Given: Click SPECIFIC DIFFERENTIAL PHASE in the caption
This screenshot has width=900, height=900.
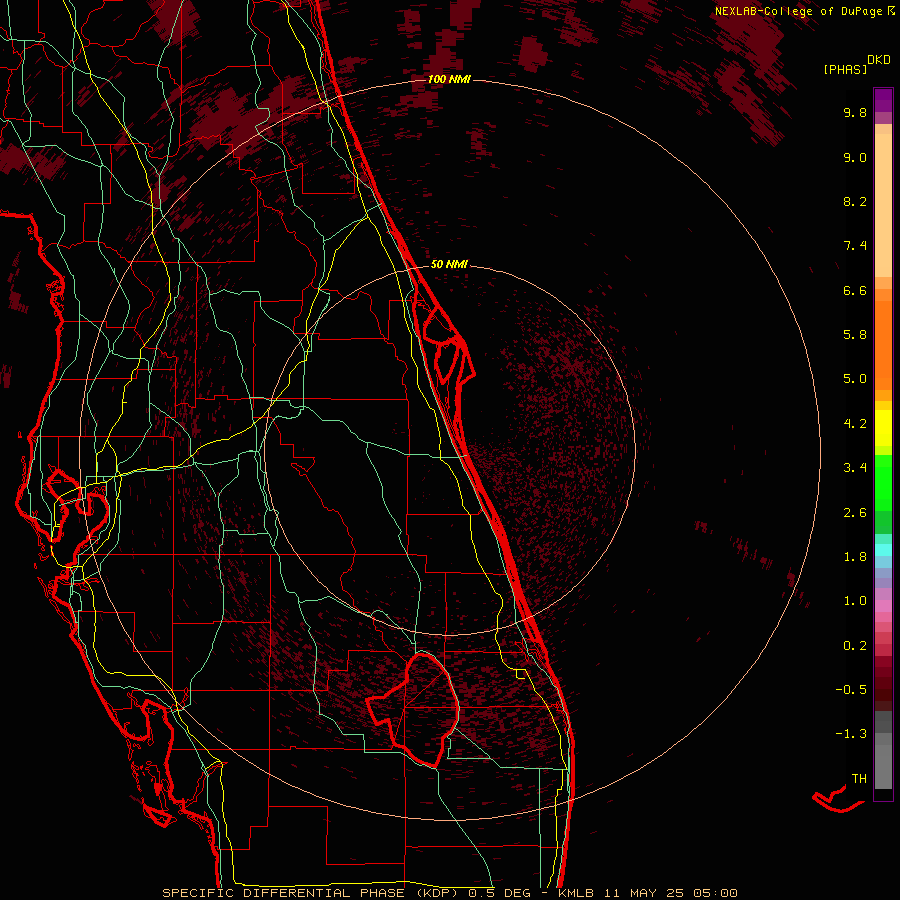Looking at the screenshot, I should 285,893.
